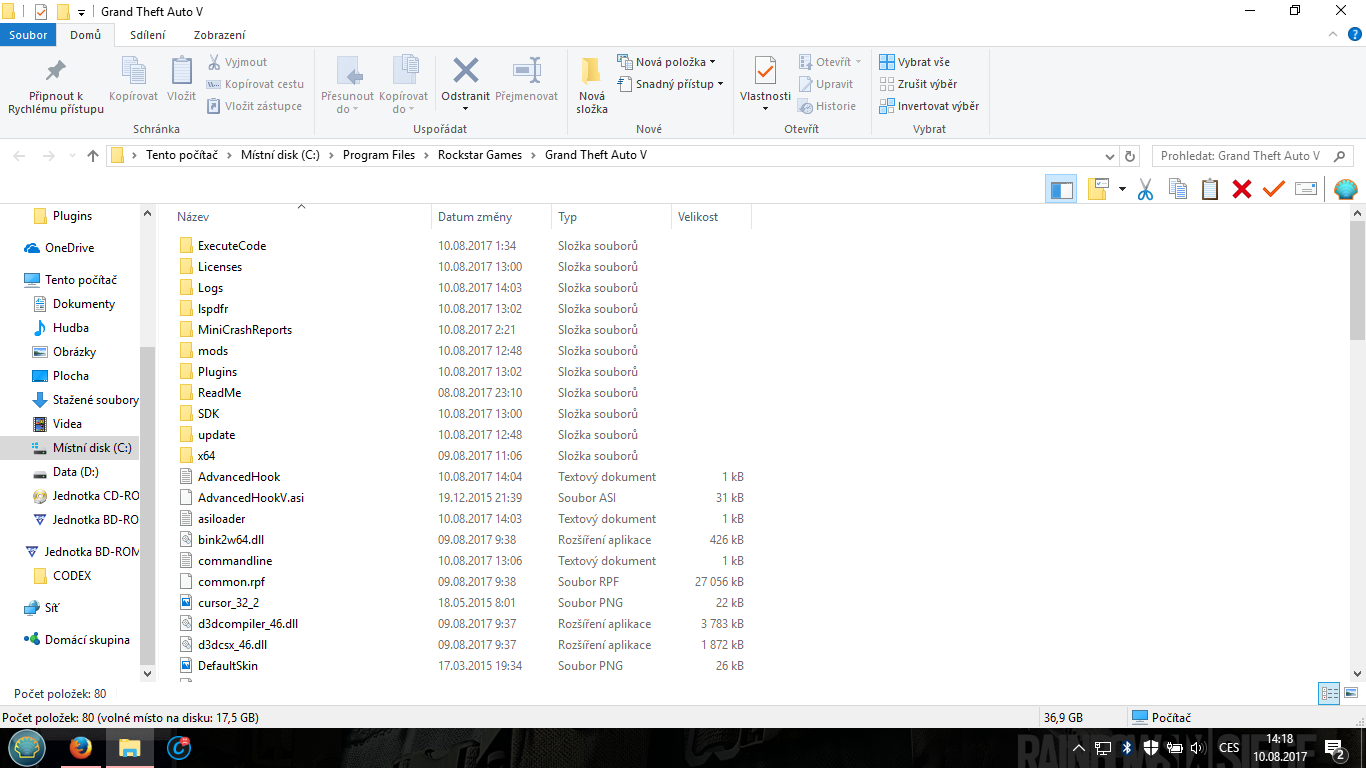Switch to large thumbnails view in status bar

[1351, 693]
